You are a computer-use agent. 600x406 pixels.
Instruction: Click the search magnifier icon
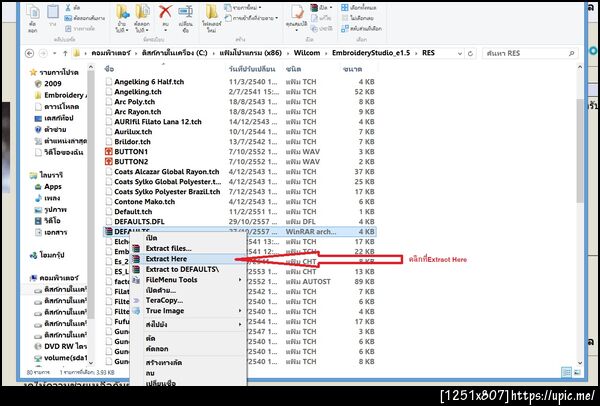(x=571, y=54)
